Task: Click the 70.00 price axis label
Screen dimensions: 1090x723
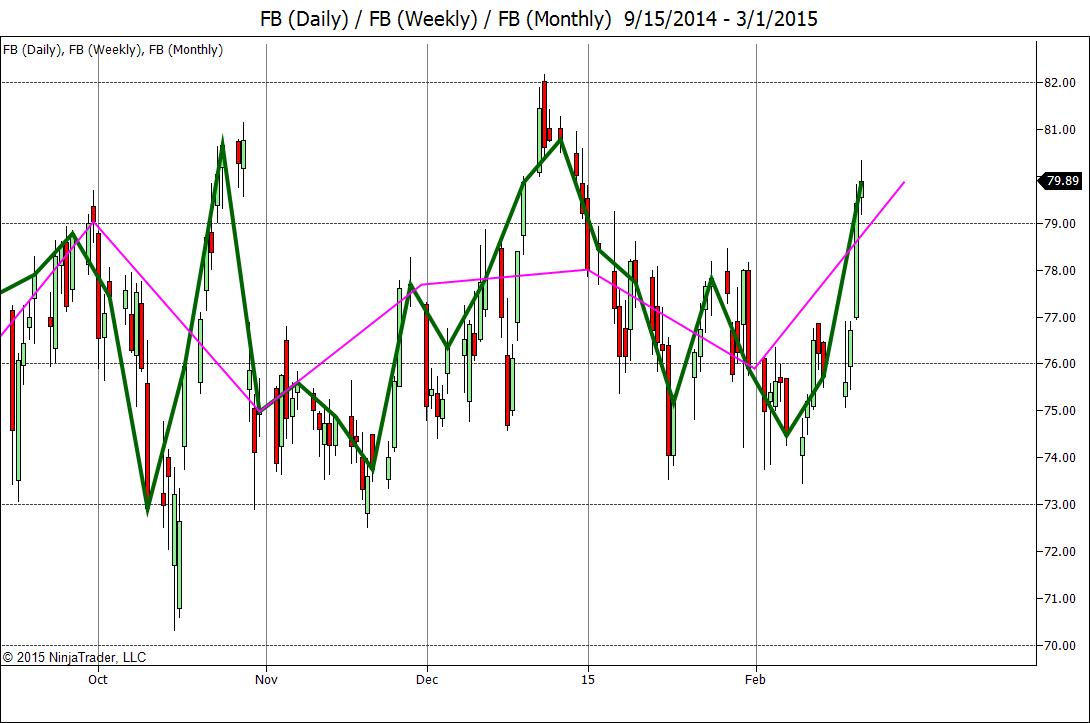Action: [x=1060, y=646]
